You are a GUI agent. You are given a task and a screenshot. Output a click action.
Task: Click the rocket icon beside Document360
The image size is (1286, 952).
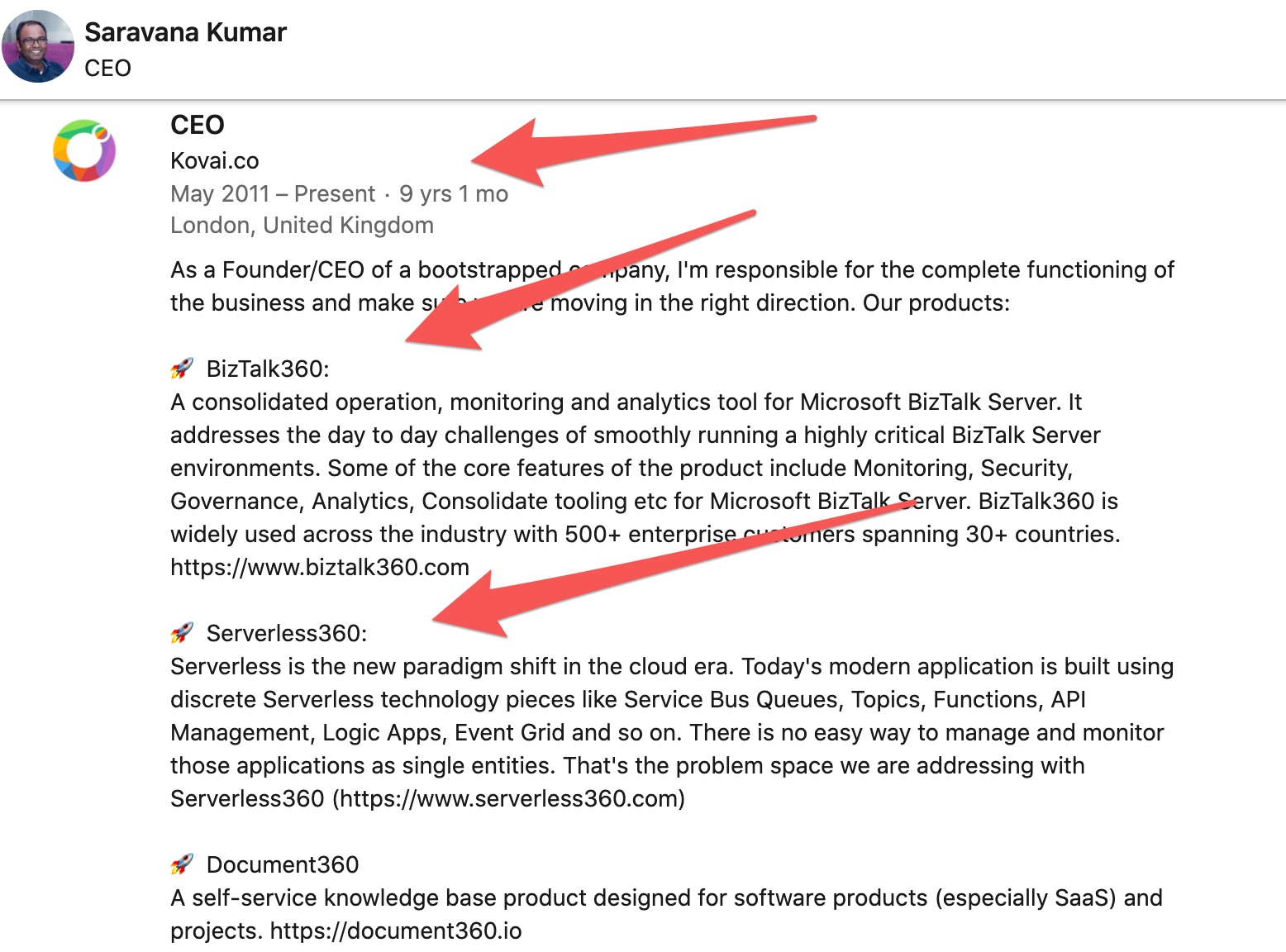183,864
